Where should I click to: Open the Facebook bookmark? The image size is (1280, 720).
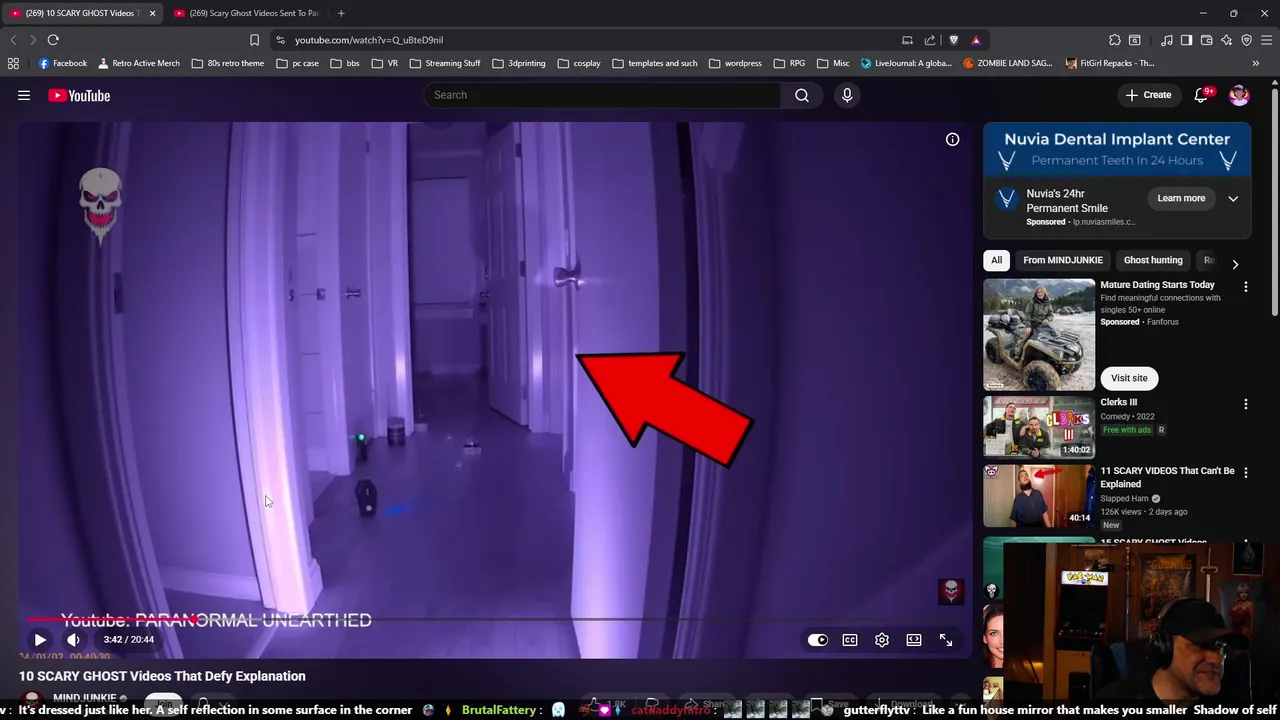(63, 63)
